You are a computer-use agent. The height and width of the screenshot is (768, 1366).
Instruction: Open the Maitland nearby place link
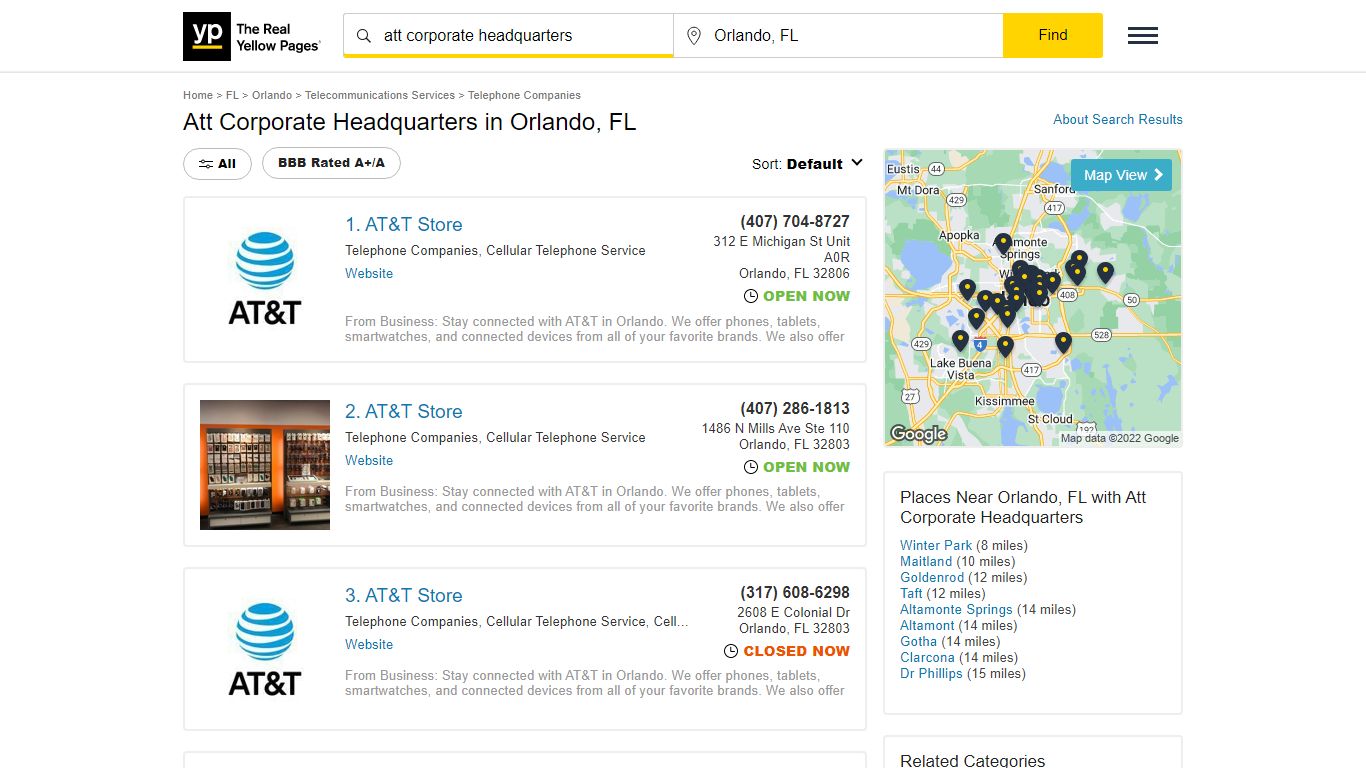pyautogui.click(x=926, y=562)
